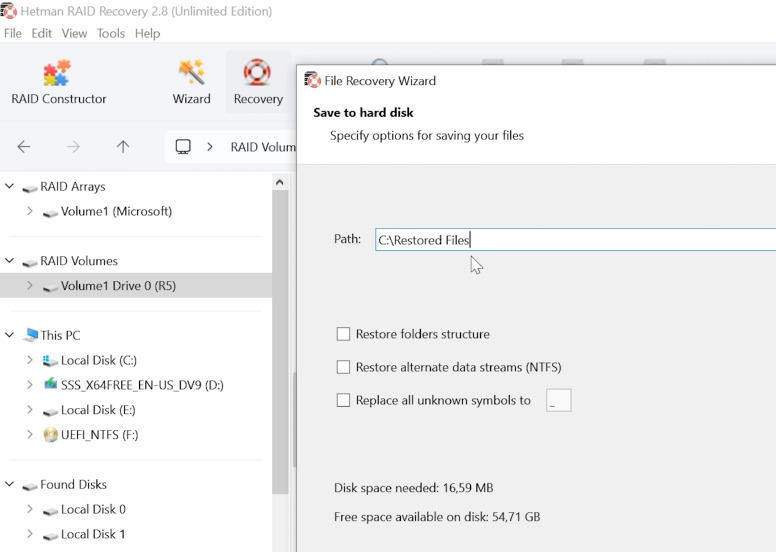Image resolution: width=776 pixels, height=552 pixels.
Task: Collapse the RAID Volumes section
Action: [9, 260]
